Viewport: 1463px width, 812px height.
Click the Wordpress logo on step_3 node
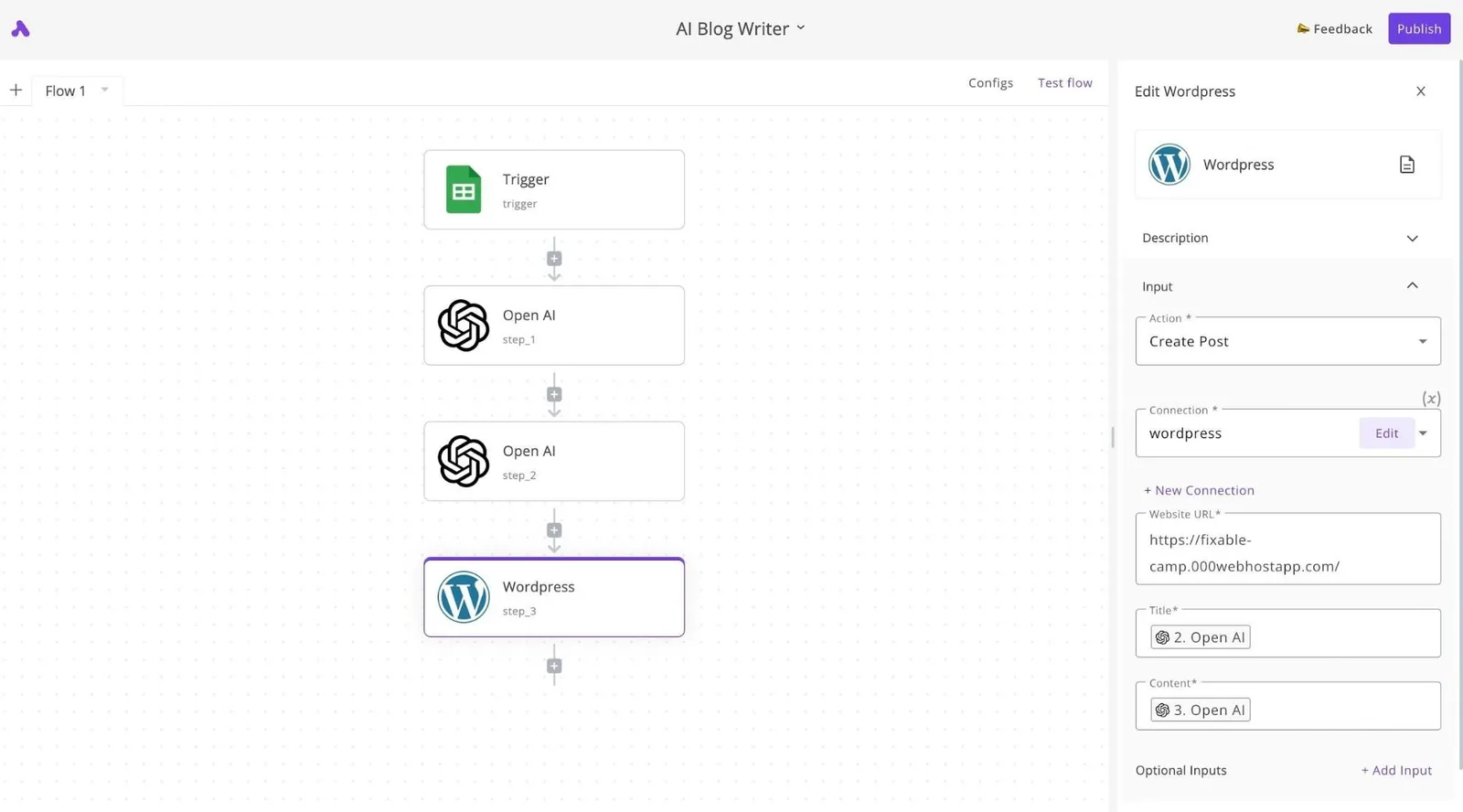coord(464,597)
